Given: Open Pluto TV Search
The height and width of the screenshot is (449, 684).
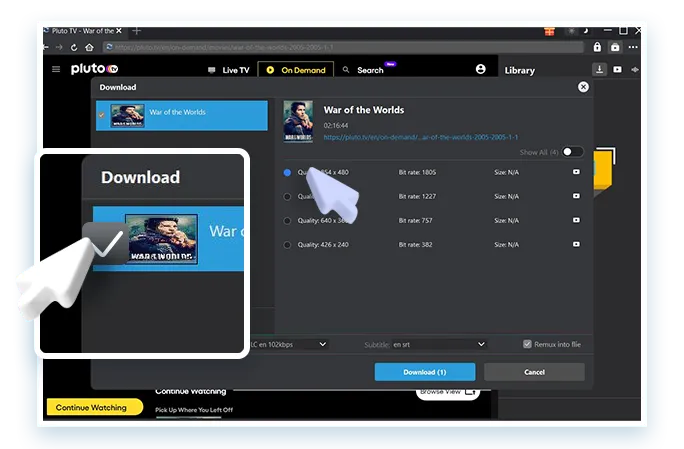Looking at the screenshot, I should click(363, 70).
